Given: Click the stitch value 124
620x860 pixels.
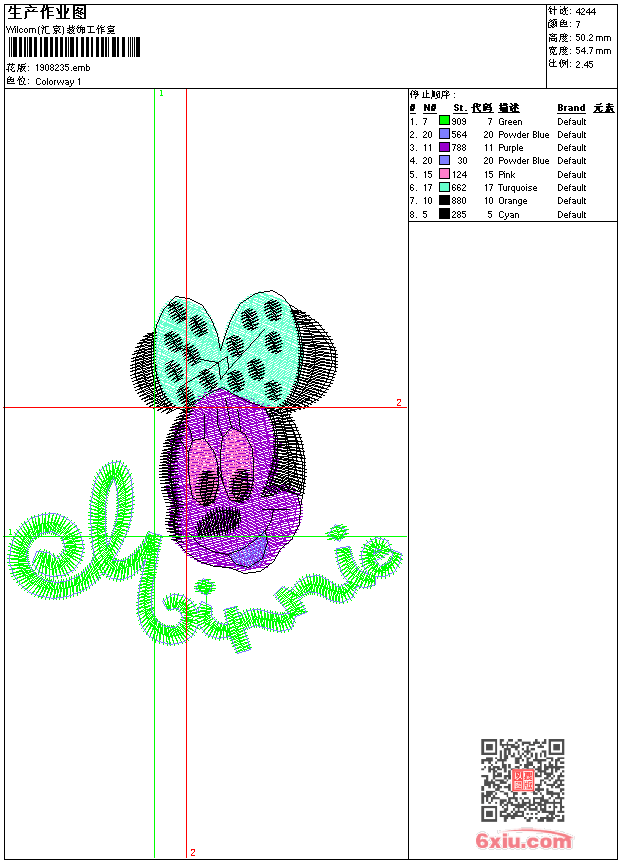Looking at the screenshot, I should (x=459, y=174).
